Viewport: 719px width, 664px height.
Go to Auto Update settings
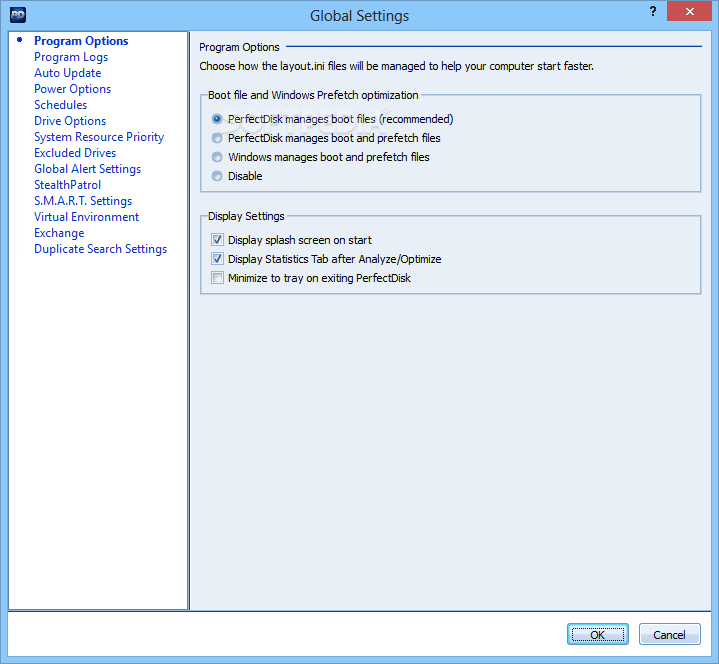(67, 73)
